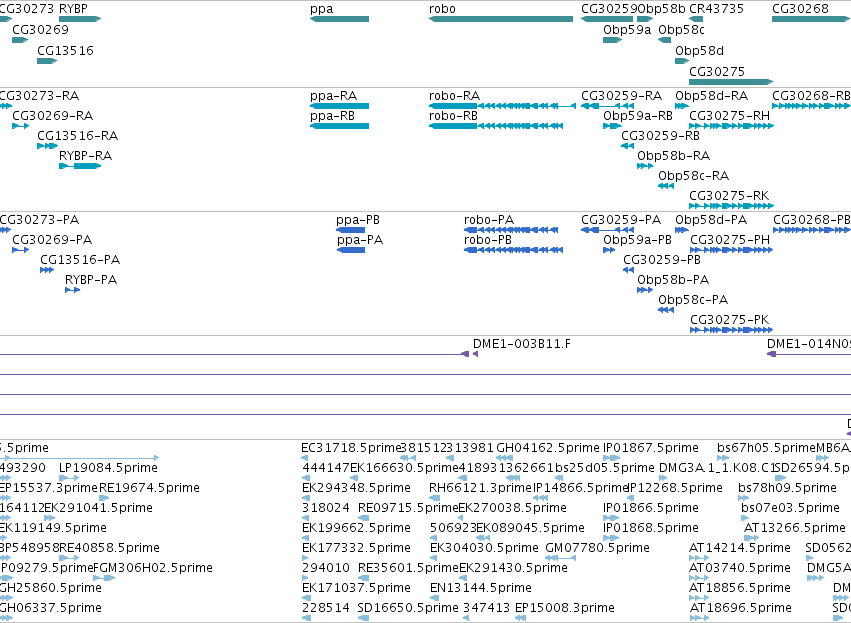Click the EK294348.5prime EST label

(x=357, y=488)
